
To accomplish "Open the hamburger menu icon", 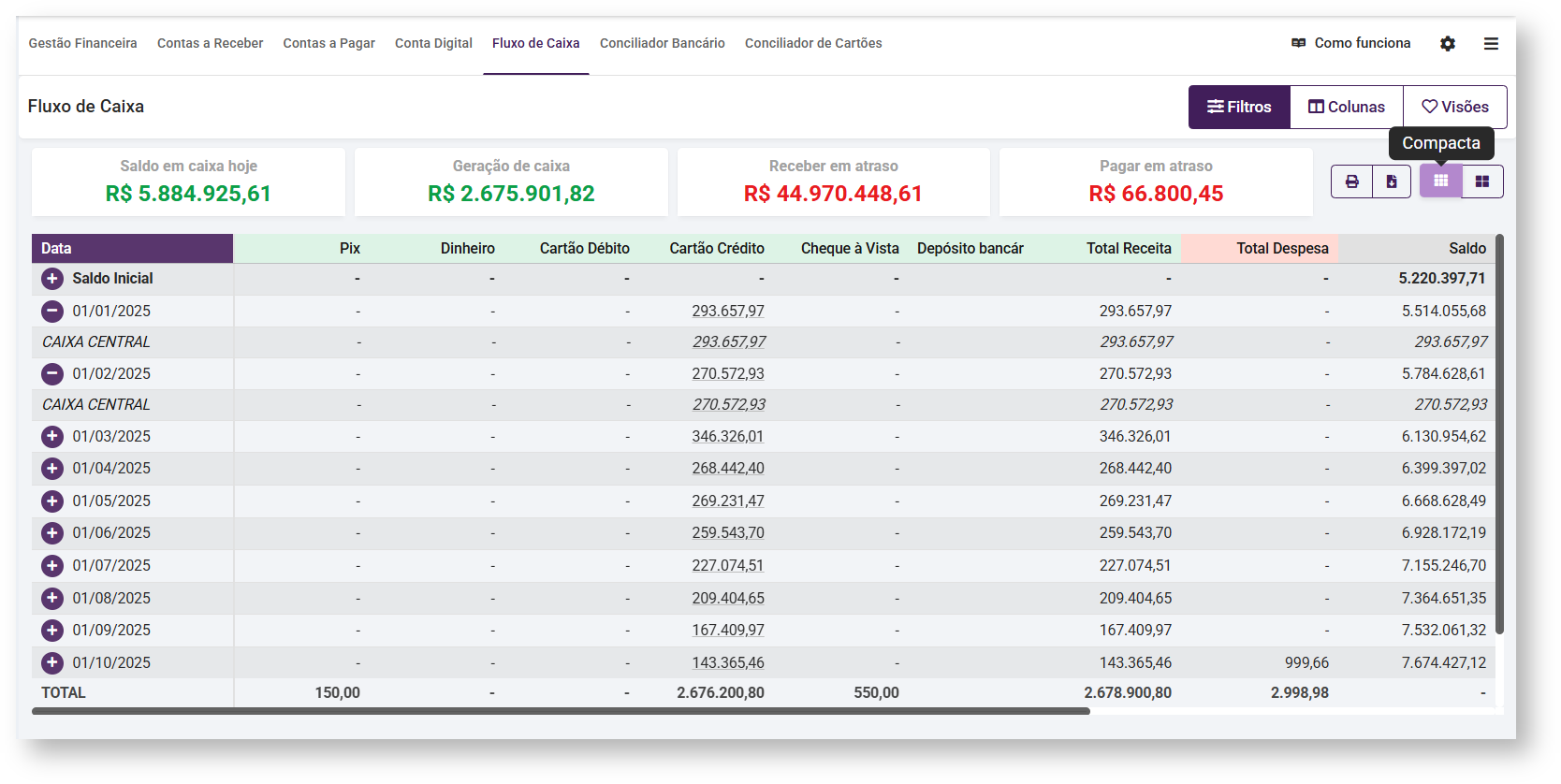I will tap(1491, 44).
